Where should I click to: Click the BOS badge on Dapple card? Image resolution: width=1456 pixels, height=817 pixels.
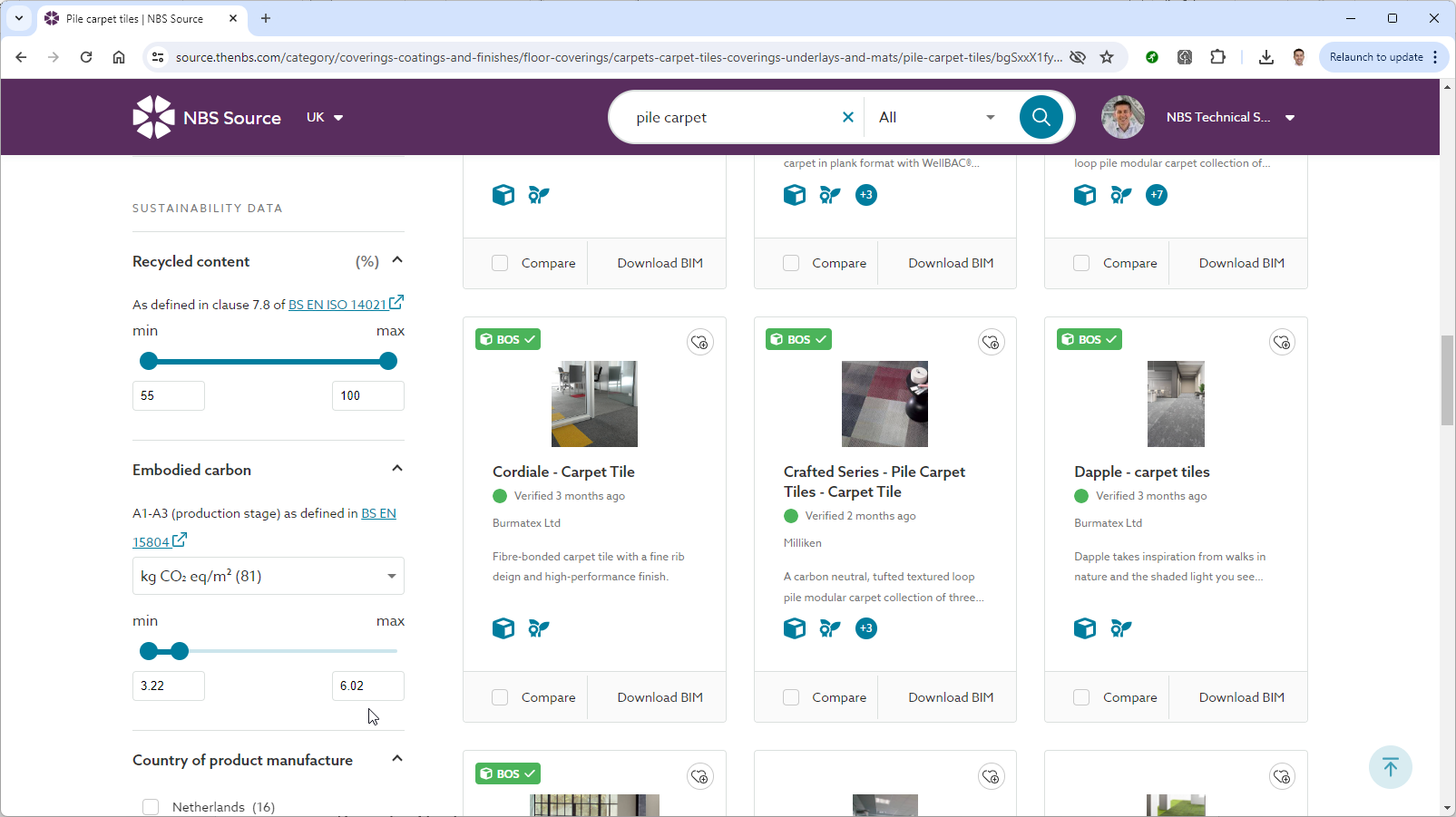[x=1090, y=339]
